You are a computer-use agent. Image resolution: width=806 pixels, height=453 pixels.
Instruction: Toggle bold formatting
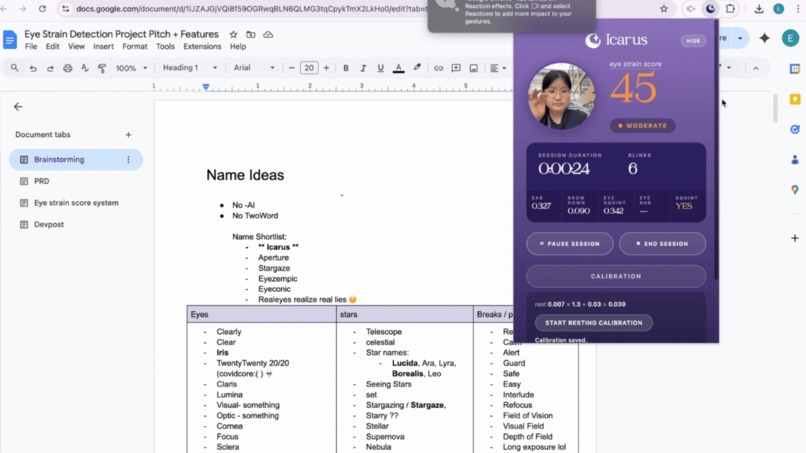tap(346, 68)
